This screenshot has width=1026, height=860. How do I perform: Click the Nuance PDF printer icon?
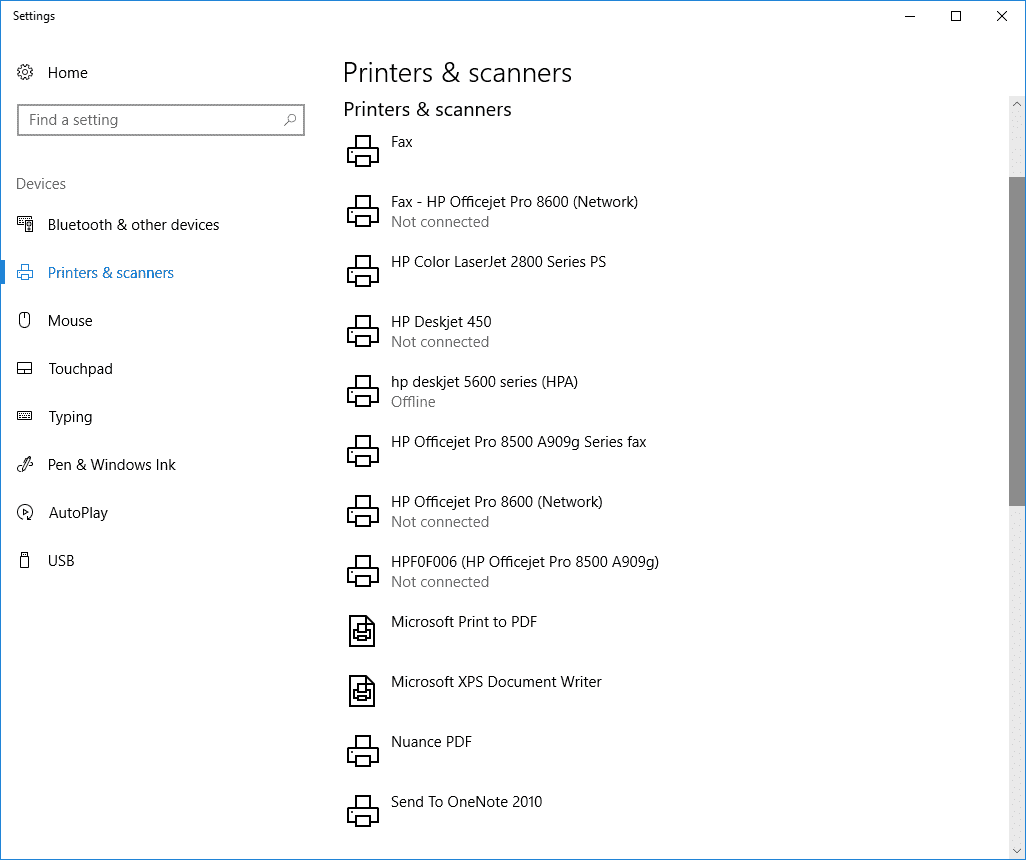click(x=363, y=751)
